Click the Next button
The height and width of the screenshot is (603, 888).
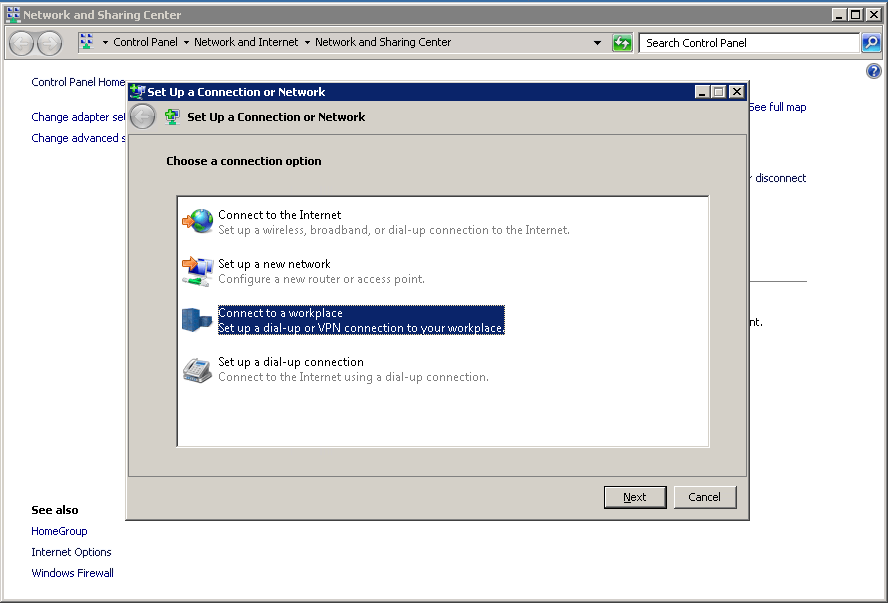point(634,497)
